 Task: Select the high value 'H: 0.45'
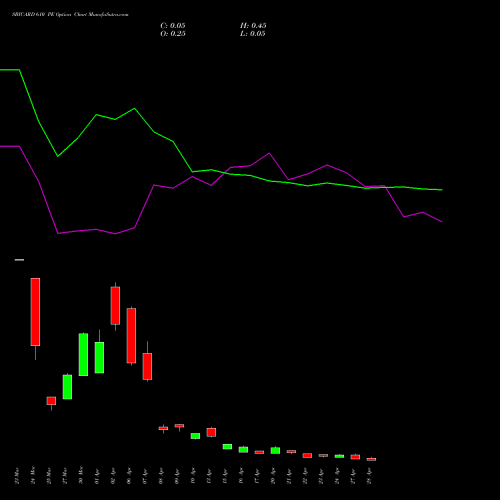pyautogui.click(x=253, y=26)
